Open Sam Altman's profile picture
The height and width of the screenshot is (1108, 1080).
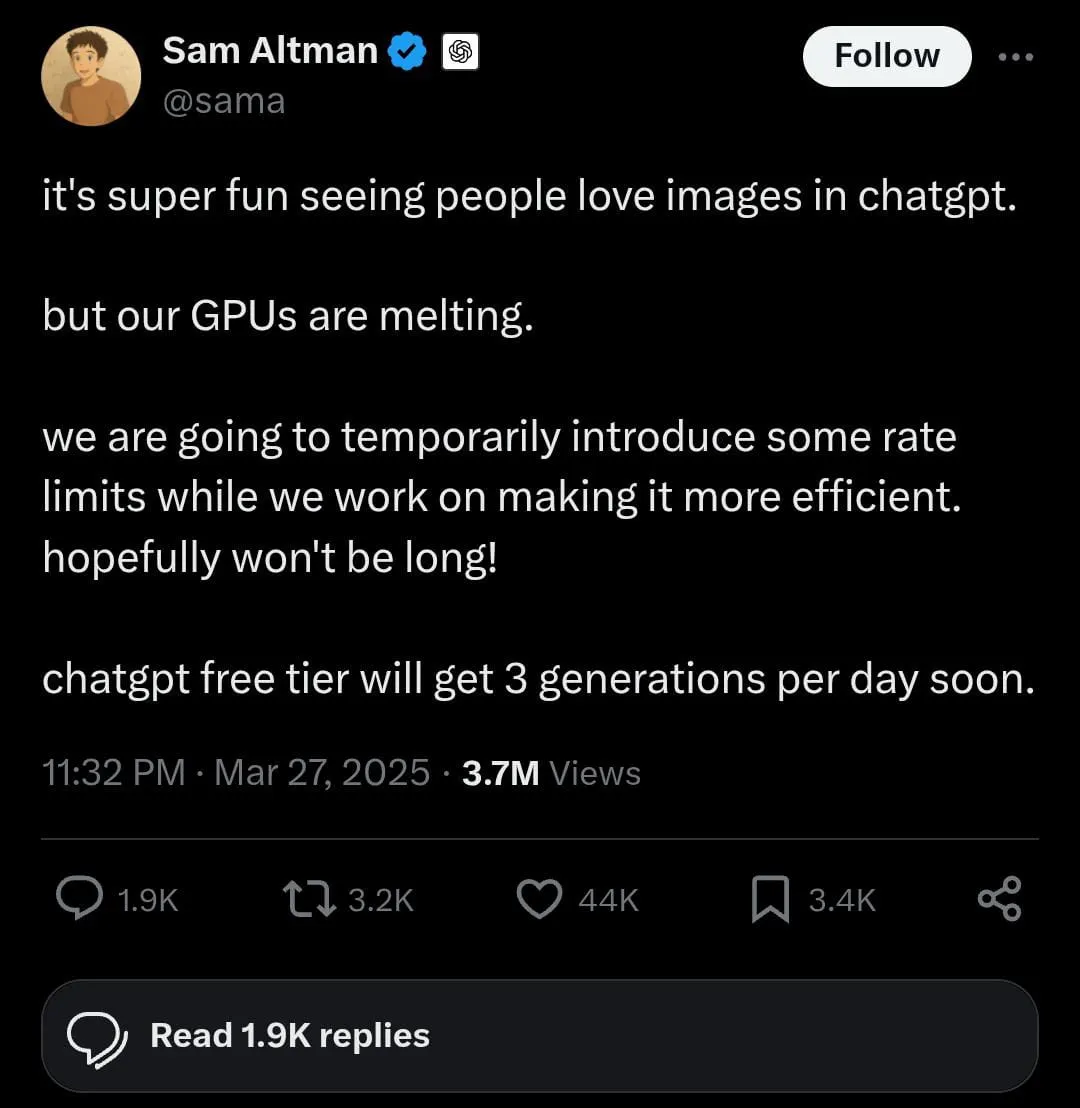pos(91,76)
